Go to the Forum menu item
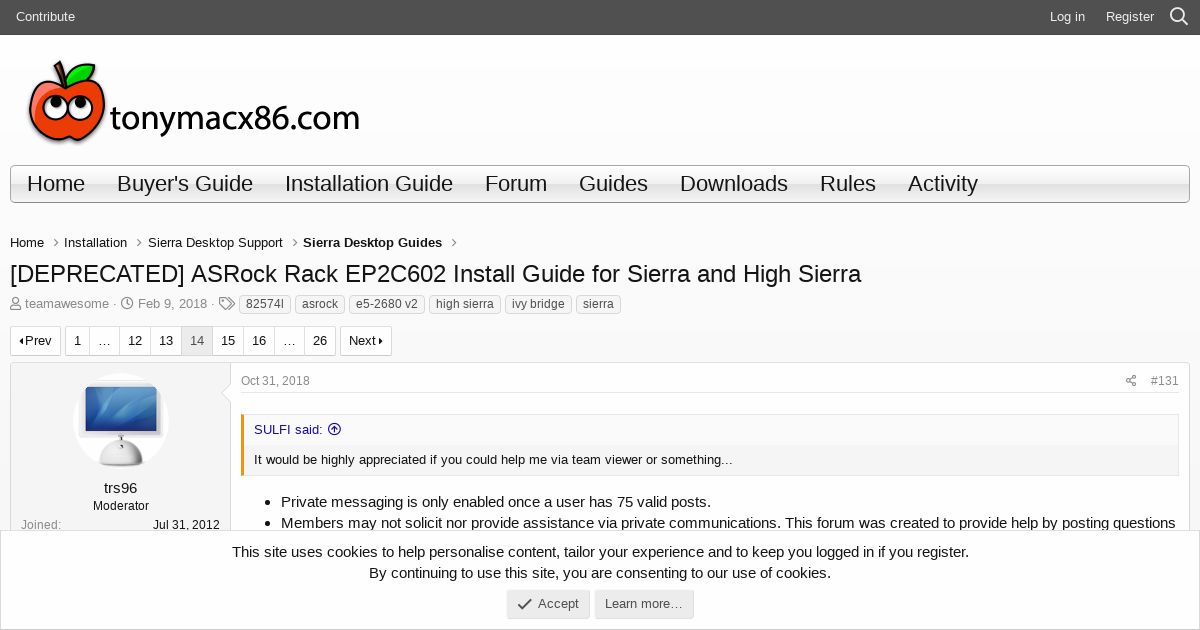The width and height of the screenshot is (1200, 630). click(x=516, y=184)
